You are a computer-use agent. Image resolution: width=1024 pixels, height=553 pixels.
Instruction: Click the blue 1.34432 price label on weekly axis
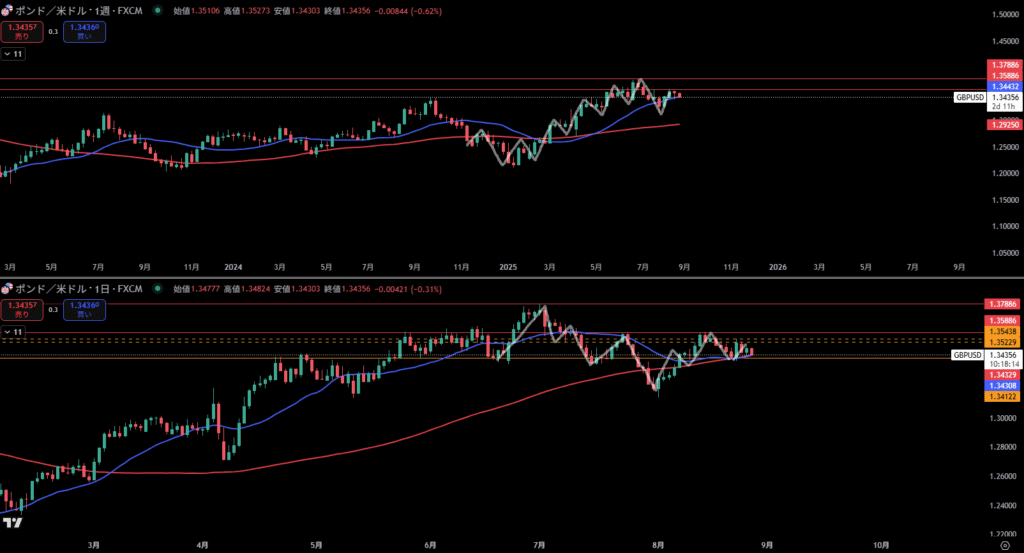pos(1005,86)
